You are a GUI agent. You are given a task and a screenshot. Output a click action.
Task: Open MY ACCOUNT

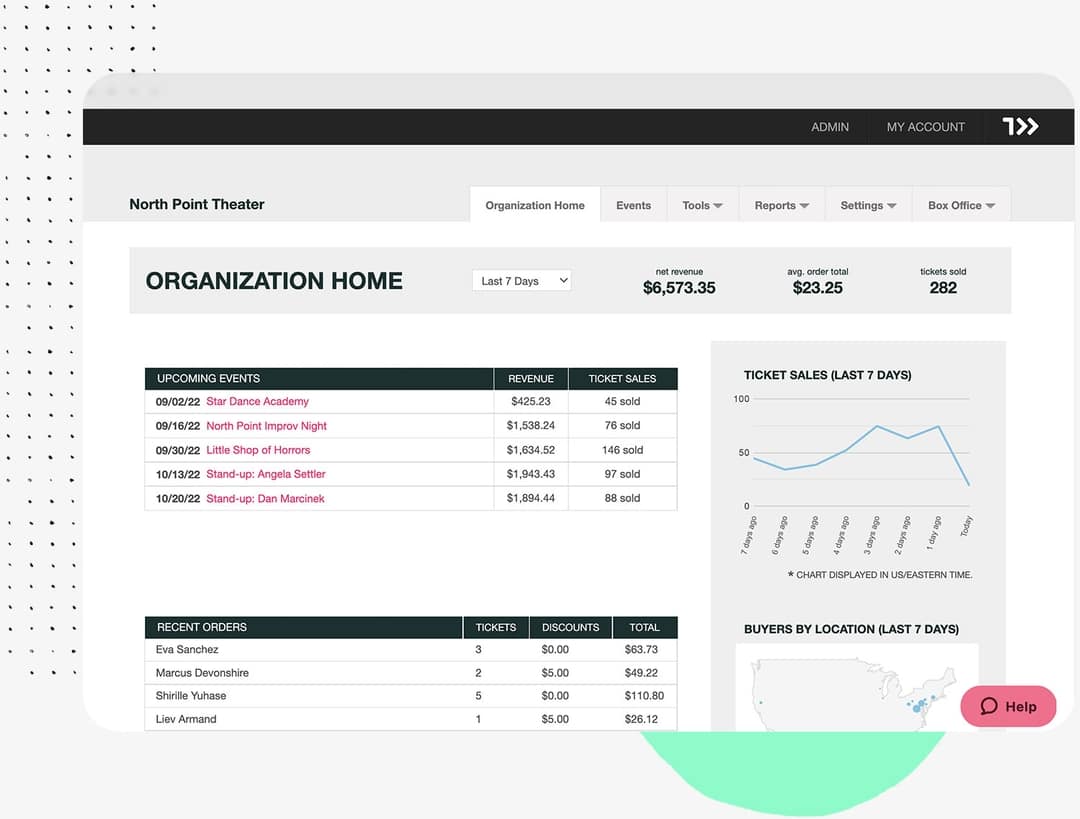(x=925, y=127)
